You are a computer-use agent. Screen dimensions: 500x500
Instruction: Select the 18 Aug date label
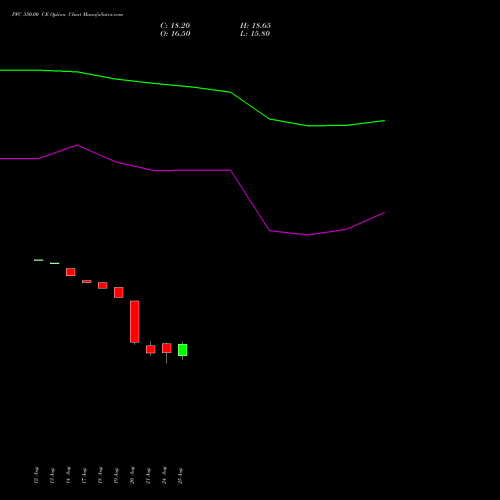100,475
